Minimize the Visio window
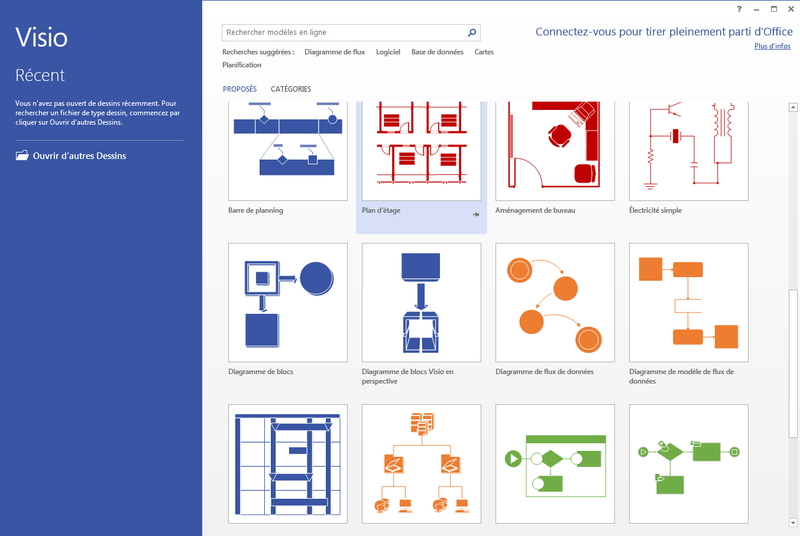Viewport: 800px width, 536px height. pyautogui.click(x=756, y=9)
